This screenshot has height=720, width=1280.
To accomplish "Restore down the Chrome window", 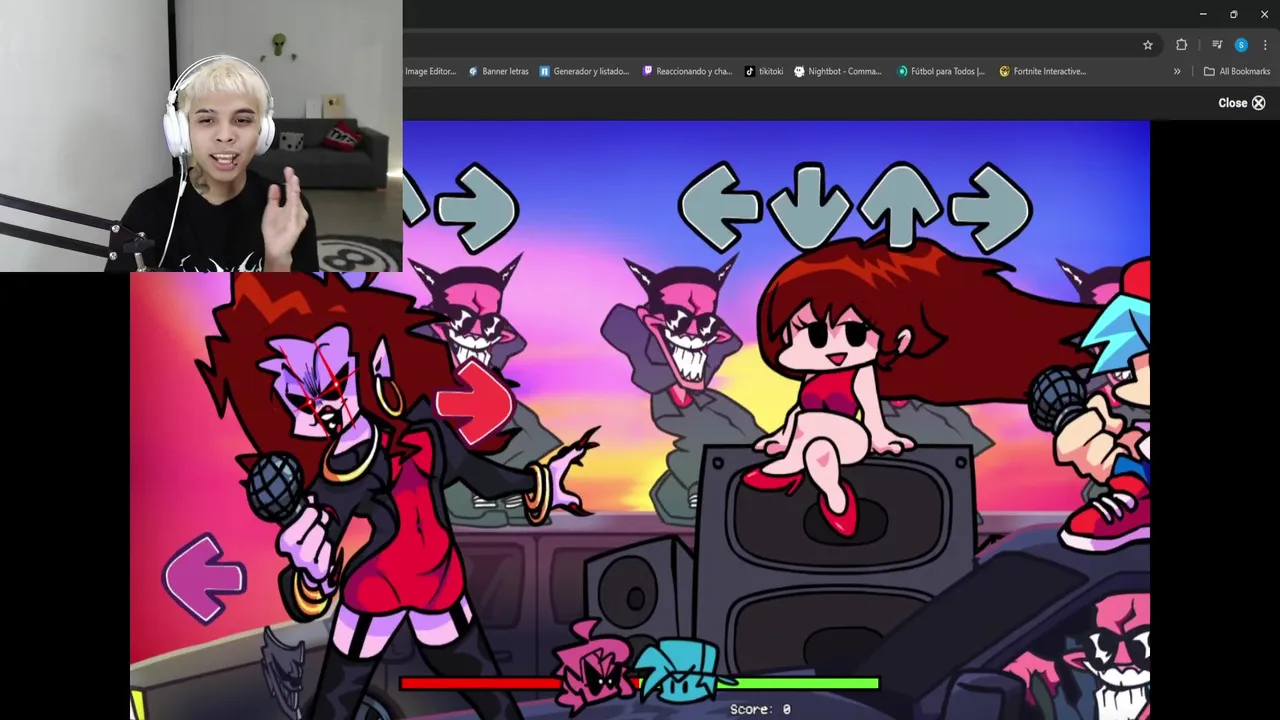I will [x=1233, y=14].
